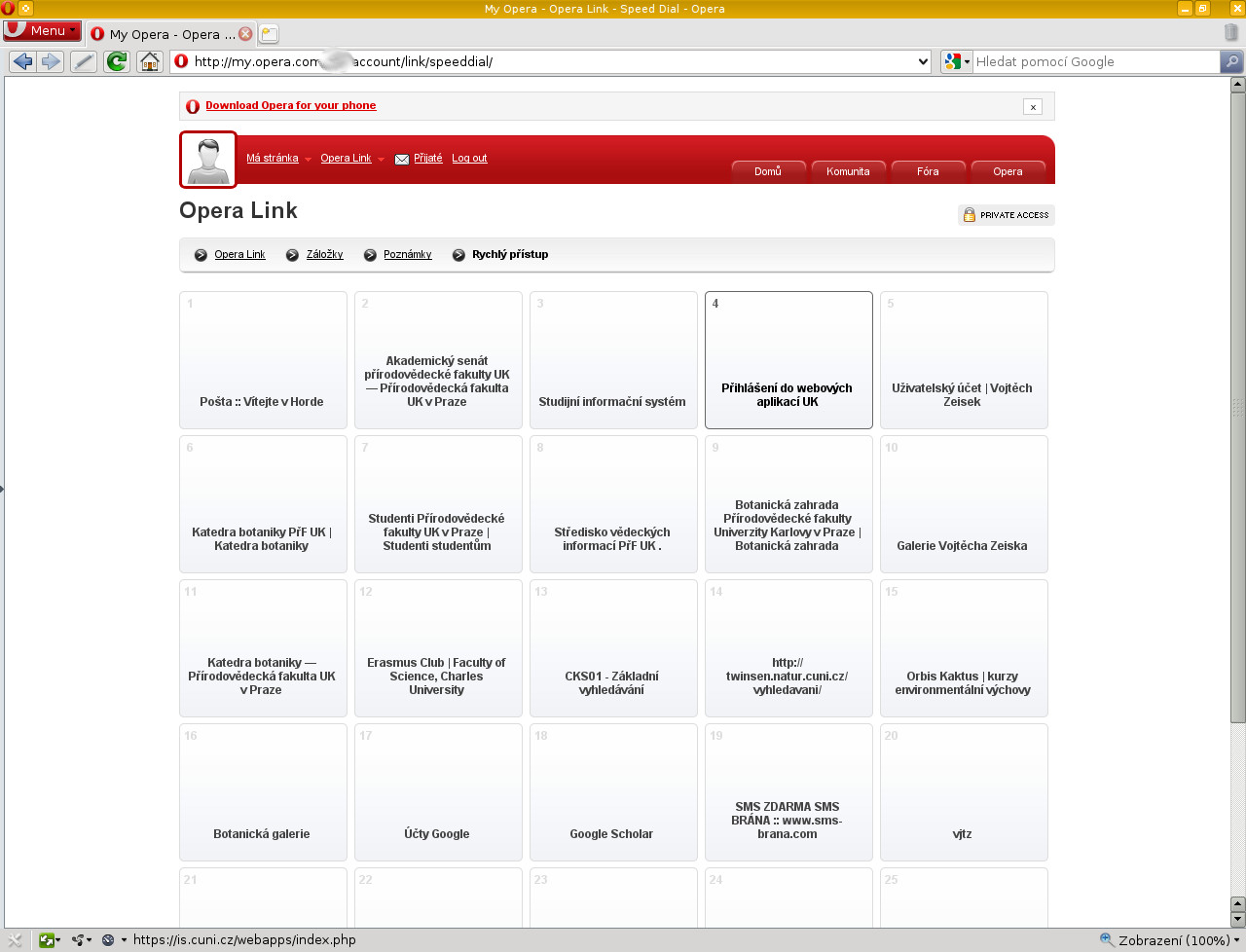Open speed dial 14 twinsen.natur.cuni.cz
The width and height of the screenshot is (1246, 952).
pos(788,648)
